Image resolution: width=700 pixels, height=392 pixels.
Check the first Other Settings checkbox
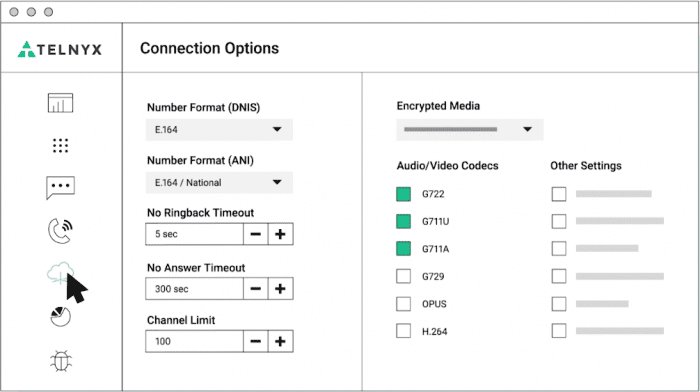pos(559,194)
